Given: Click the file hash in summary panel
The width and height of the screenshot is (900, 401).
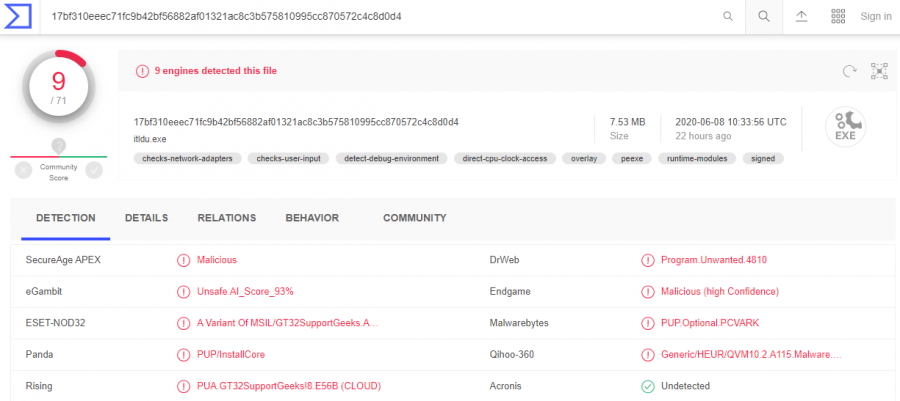Looking at the screenshot, I should (x=296, y=122).
